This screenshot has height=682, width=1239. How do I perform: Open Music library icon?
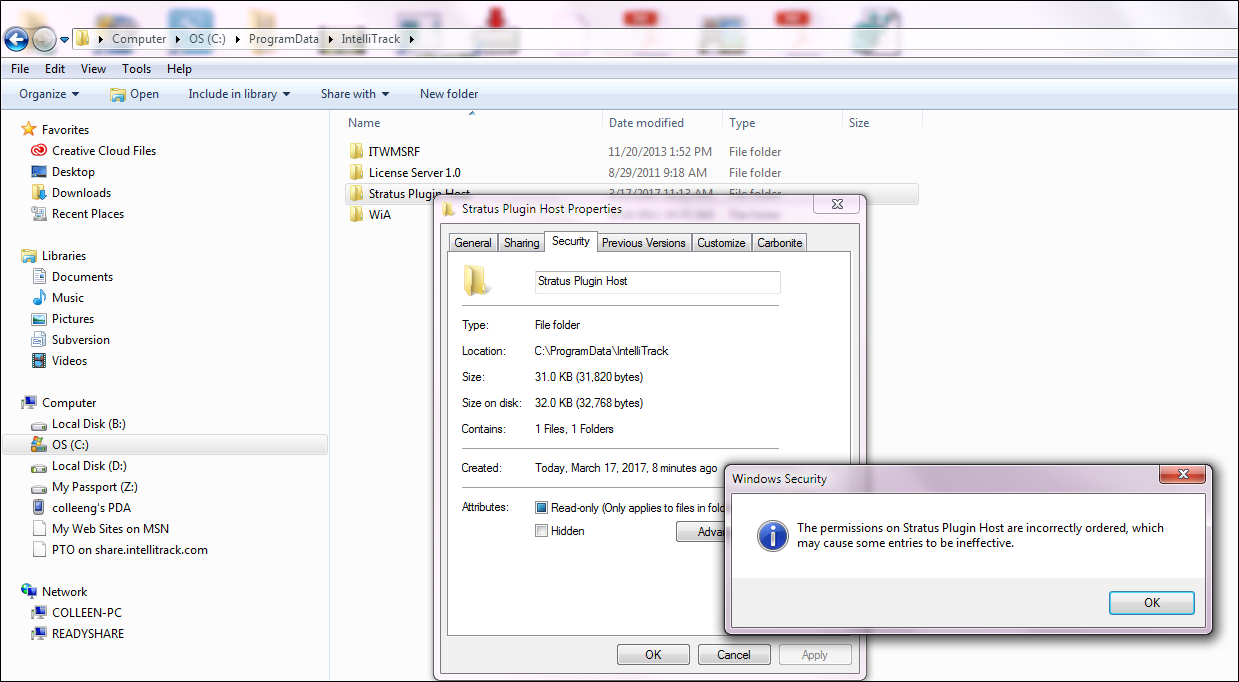click(39, 298)
